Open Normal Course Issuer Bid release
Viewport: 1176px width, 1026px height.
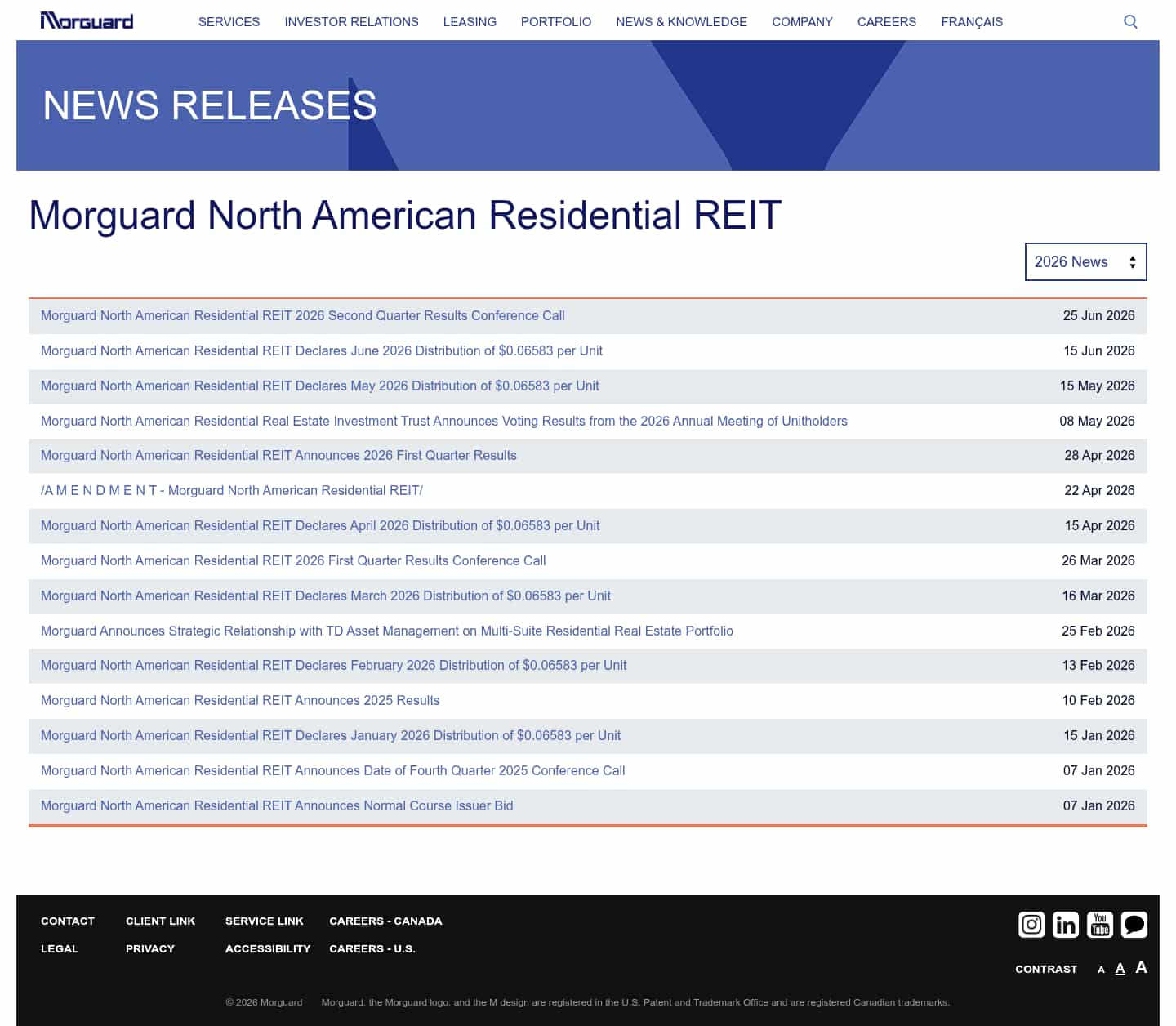(x=277, y=805)
